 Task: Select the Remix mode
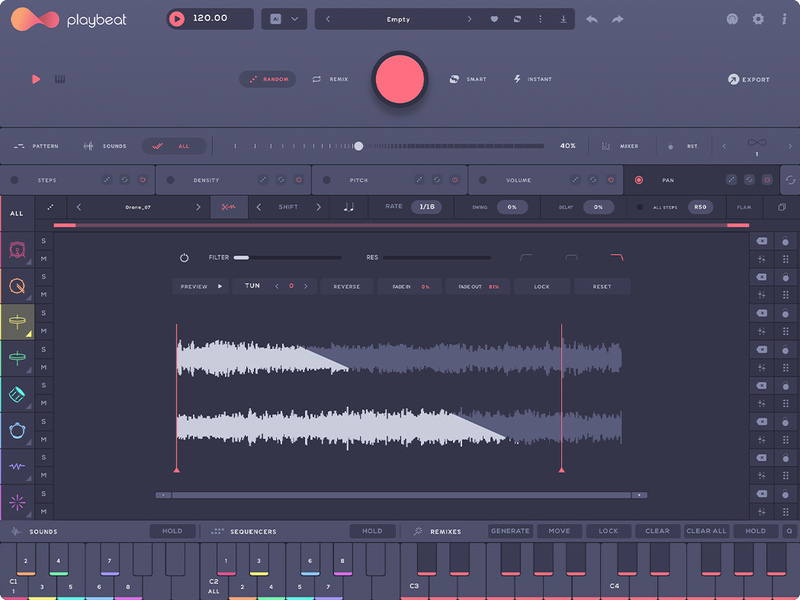point(330,79)
